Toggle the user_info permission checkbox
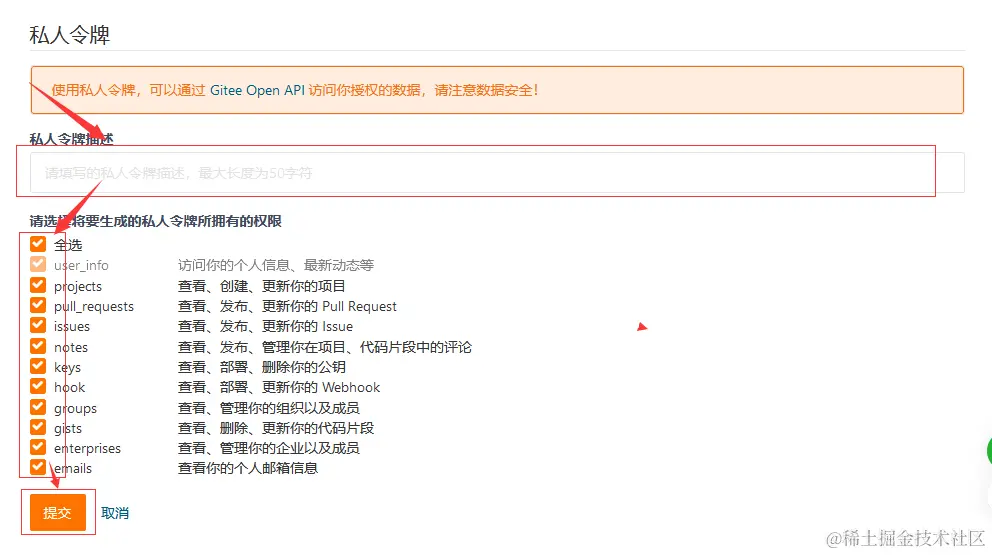Viewport: 992px width, 555px height. click(38, 264)
